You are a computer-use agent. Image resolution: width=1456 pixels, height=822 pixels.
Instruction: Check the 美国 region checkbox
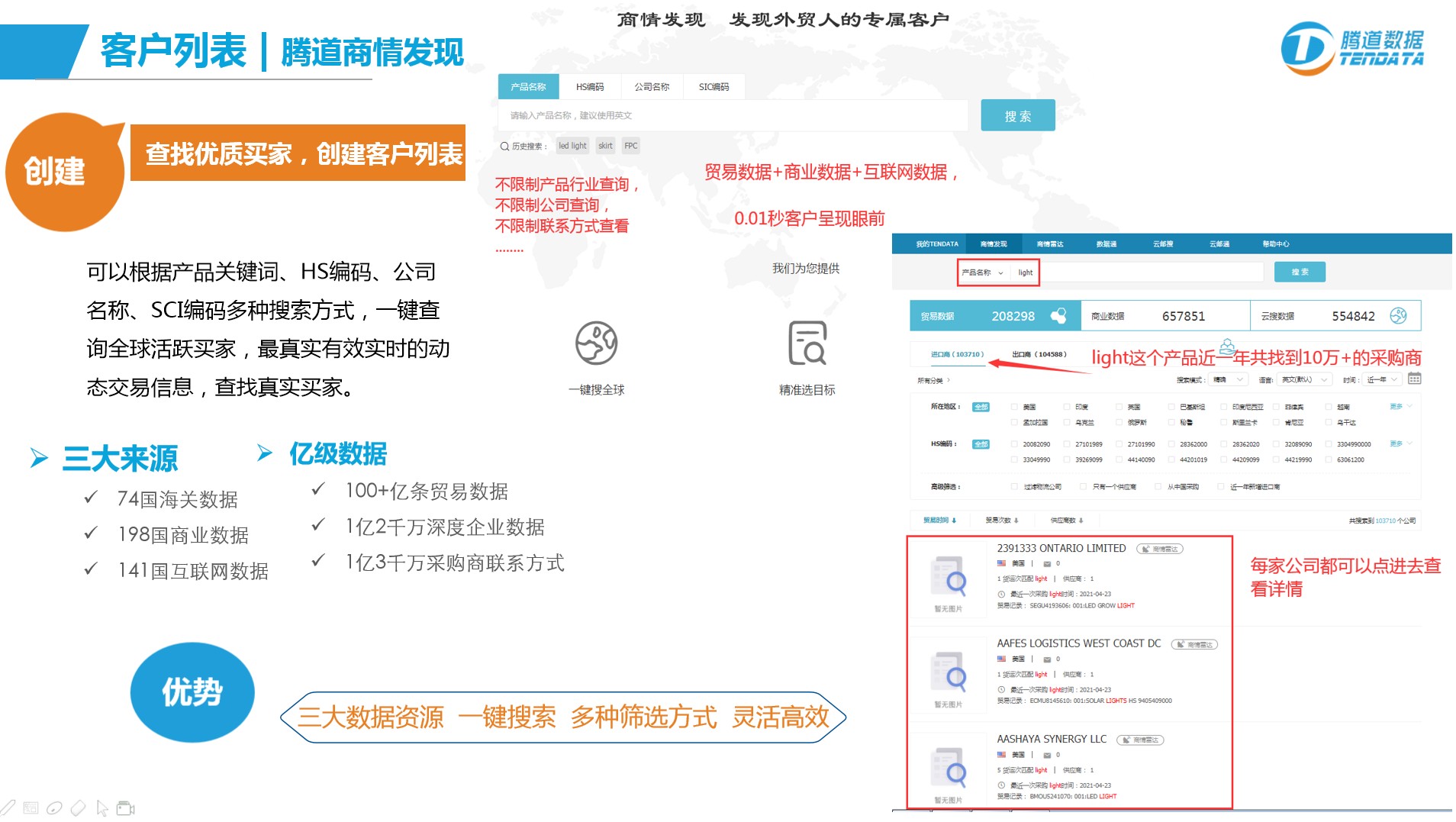click(x=1014, y=407)
